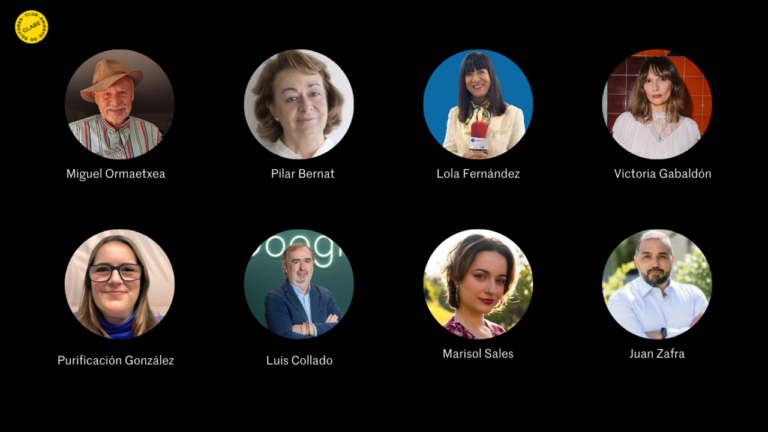768x432 pixels.
Task: Select Pilar Bernat's circular photo
Action: click(299, 104)
